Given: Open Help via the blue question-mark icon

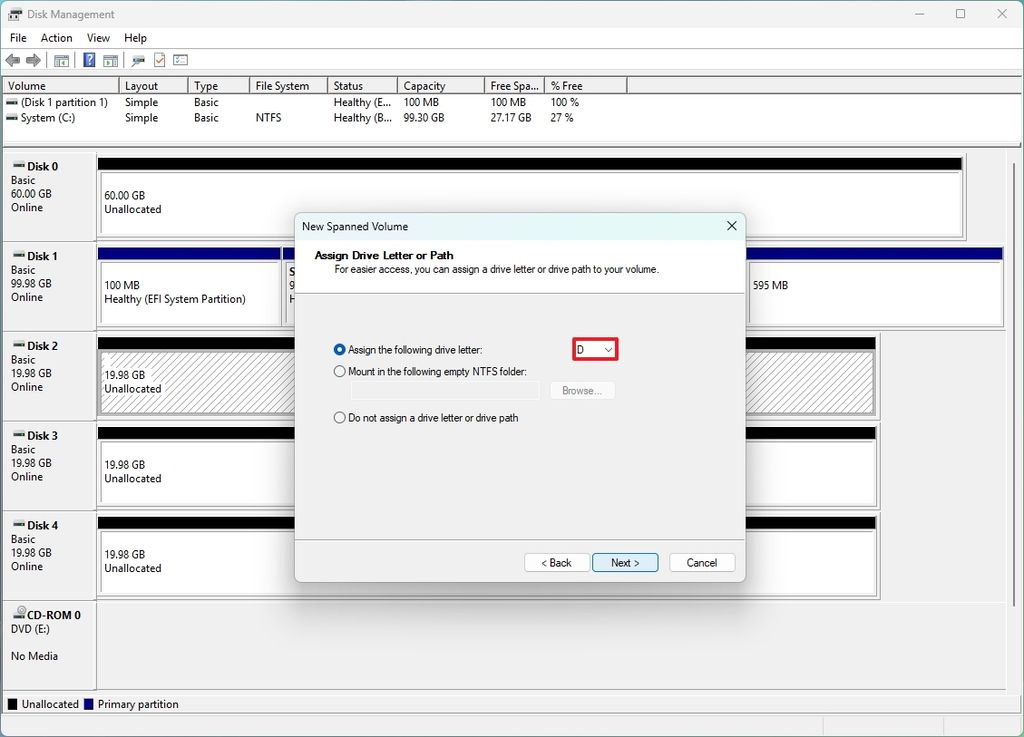Looking at the screenshot, I should [89, 61].
